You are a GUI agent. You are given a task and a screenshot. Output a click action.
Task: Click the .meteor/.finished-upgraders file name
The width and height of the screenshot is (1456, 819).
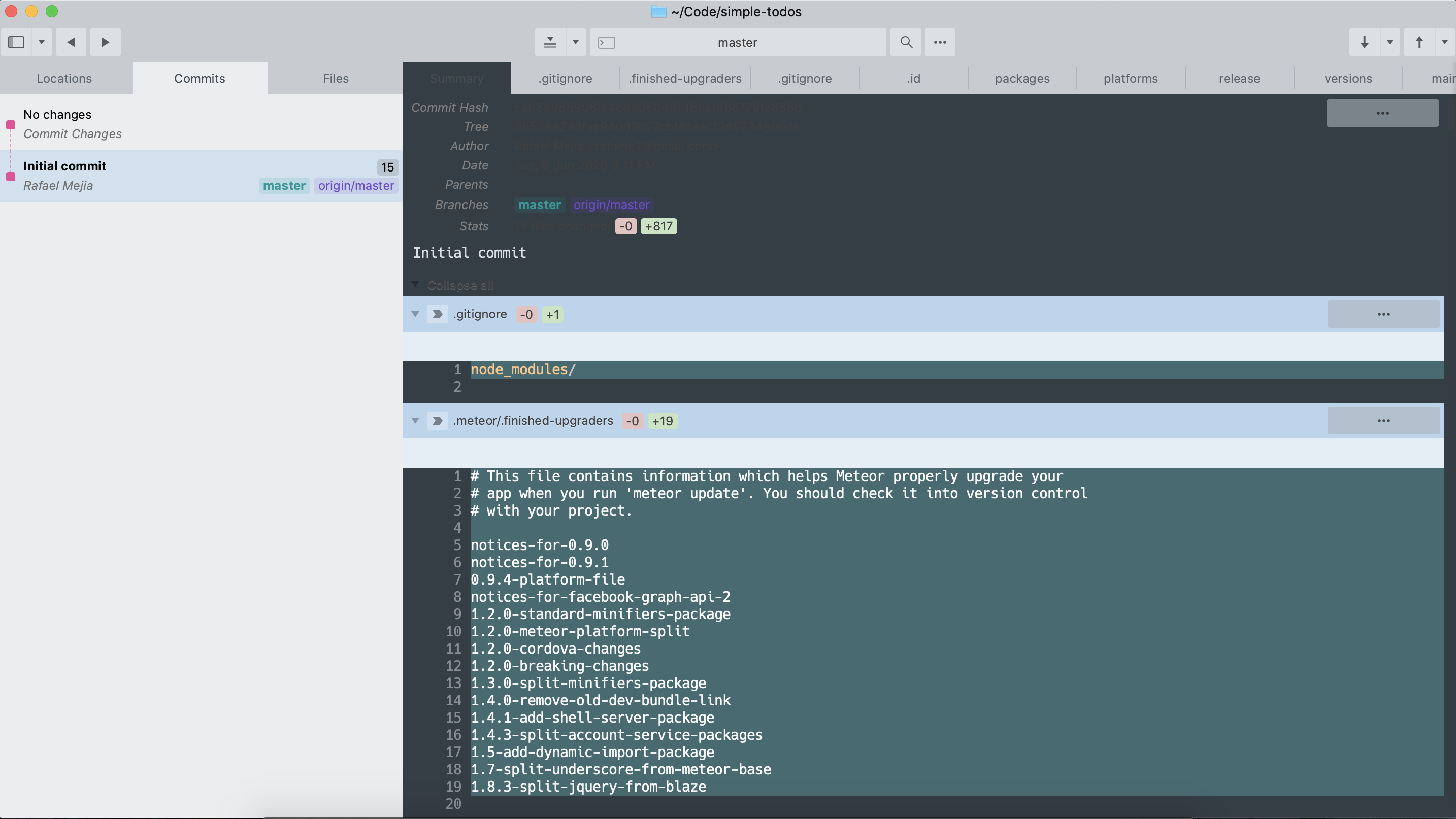(x=533, y=421)
